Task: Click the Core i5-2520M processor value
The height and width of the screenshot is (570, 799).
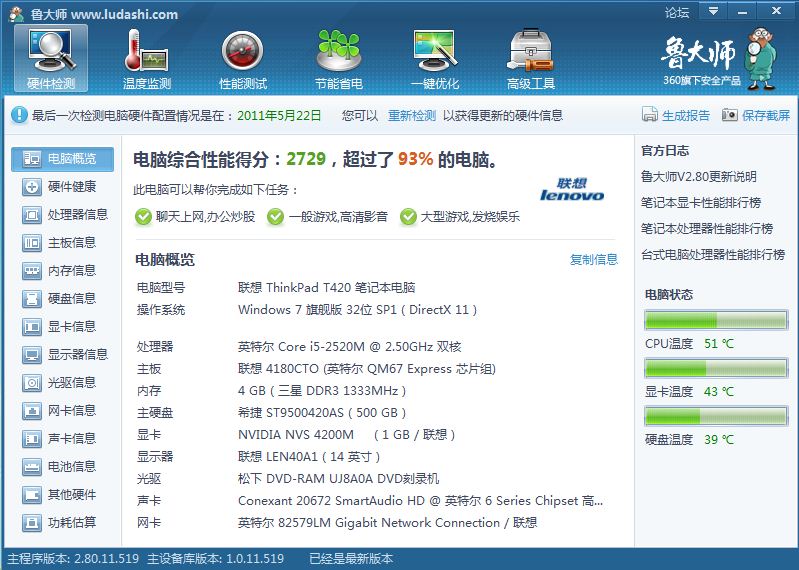Action: click(x=350, y=347)
